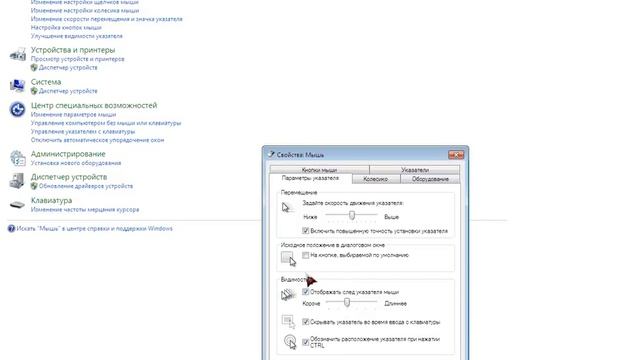
Task: Click shield icon of Диспетчер устройств under Система
Action: click(34, 91)
